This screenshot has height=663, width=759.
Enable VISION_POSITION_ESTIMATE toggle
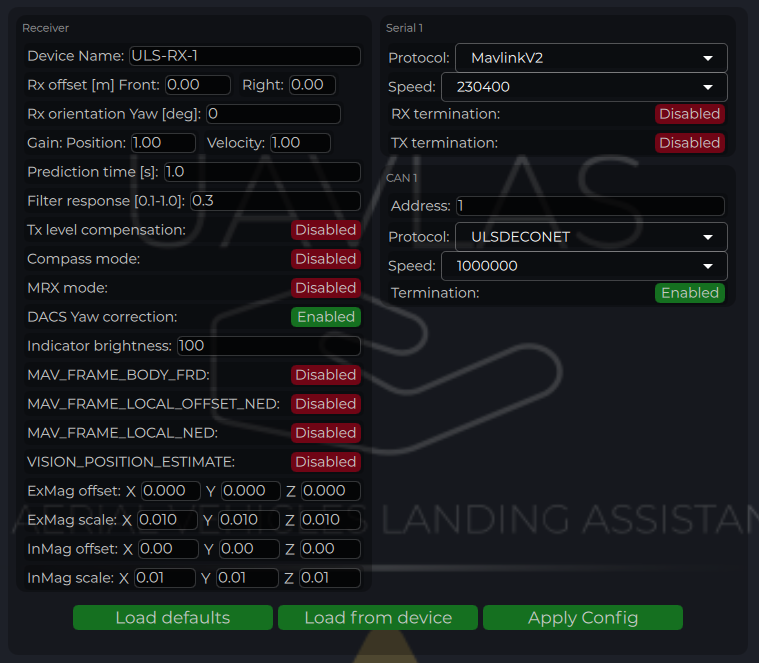tap(326, 462)
